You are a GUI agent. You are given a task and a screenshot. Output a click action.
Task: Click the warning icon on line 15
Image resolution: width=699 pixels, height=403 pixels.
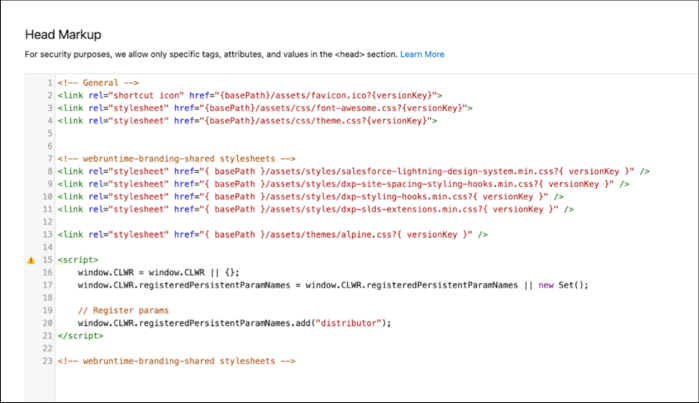[x=31, y=260]
